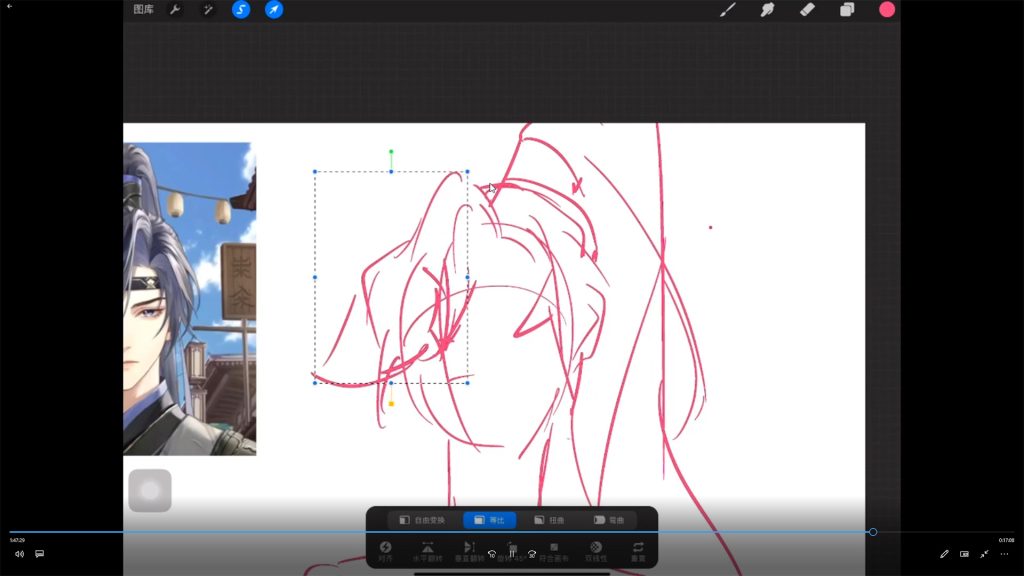Toggle the Transform arrow tool

point(274,10)
